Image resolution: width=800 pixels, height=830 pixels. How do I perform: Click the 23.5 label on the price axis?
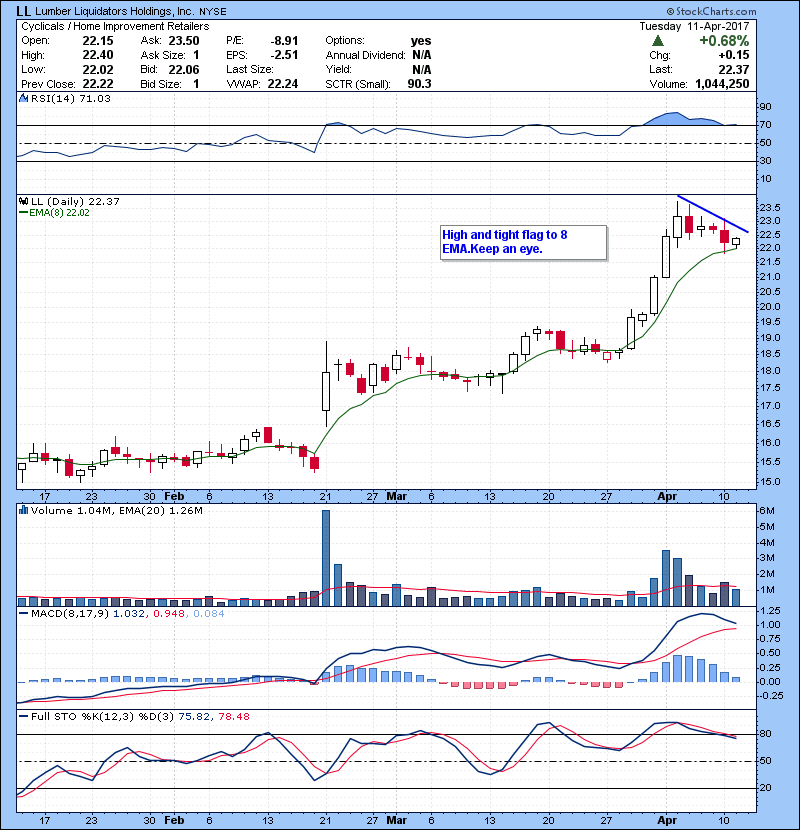pos(769,207)
